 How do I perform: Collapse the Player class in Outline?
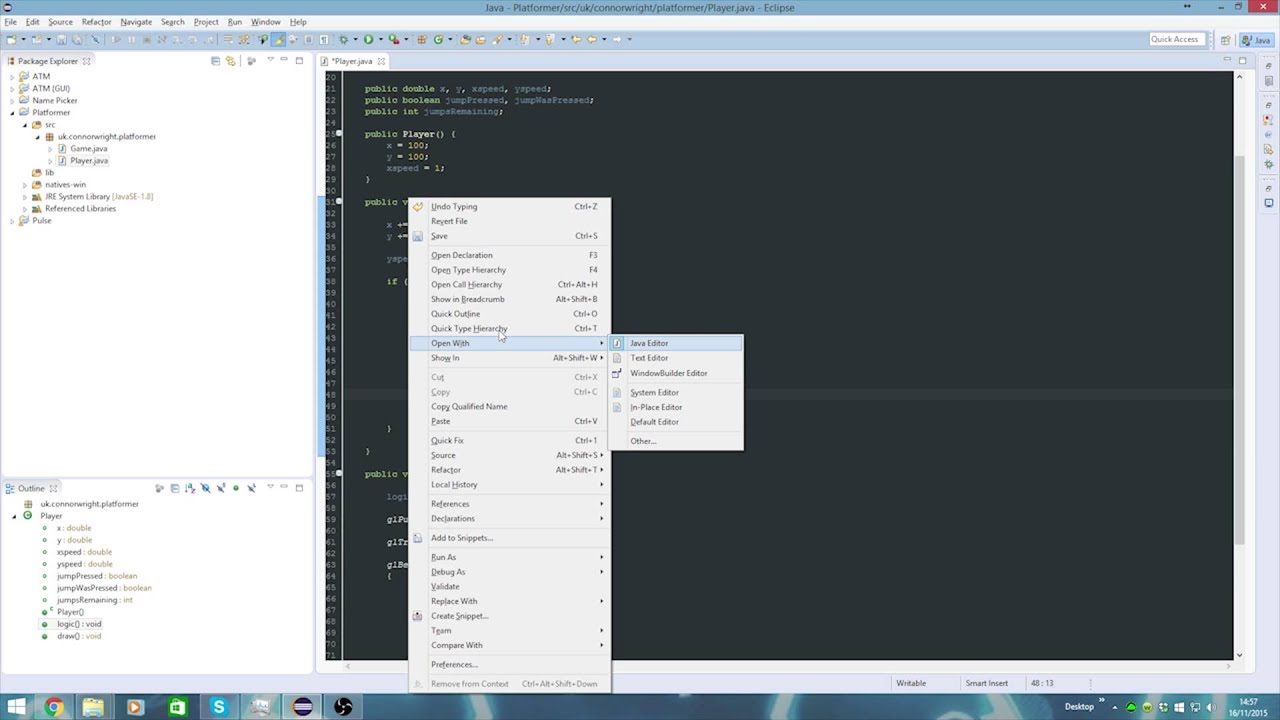[x=14, y=516]
